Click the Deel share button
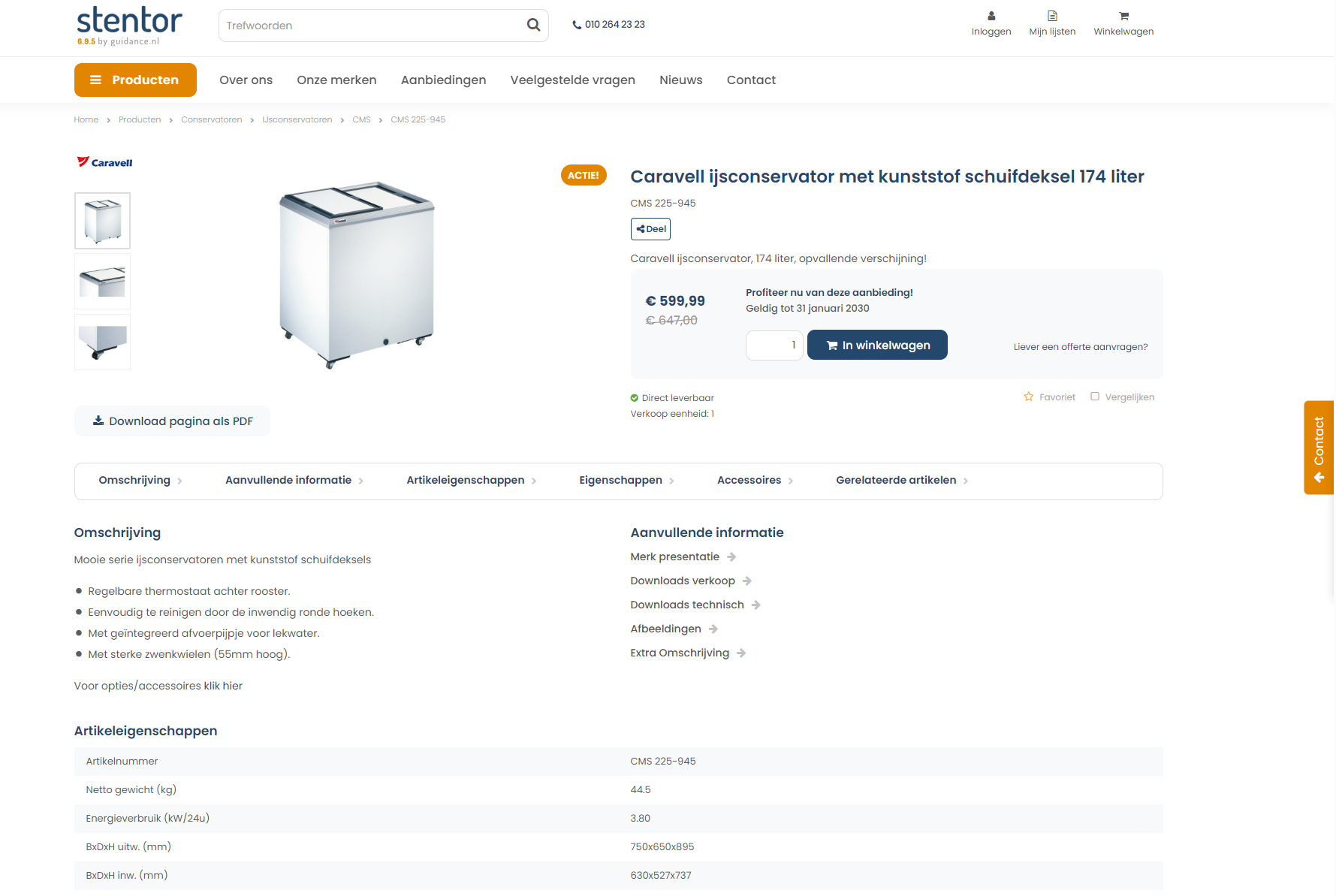The image size is (1336, 896). (650, 229)
